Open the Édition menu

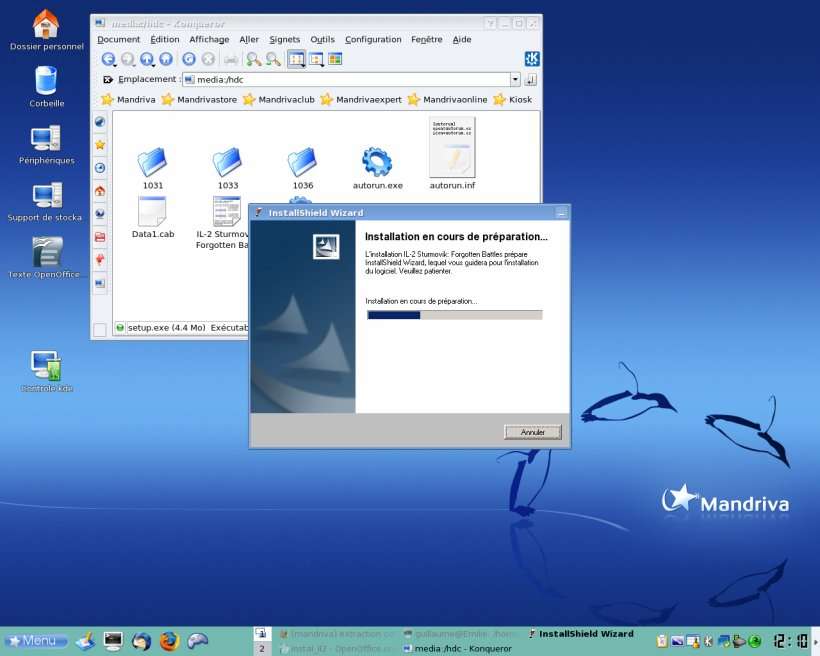tap(165, 39)
